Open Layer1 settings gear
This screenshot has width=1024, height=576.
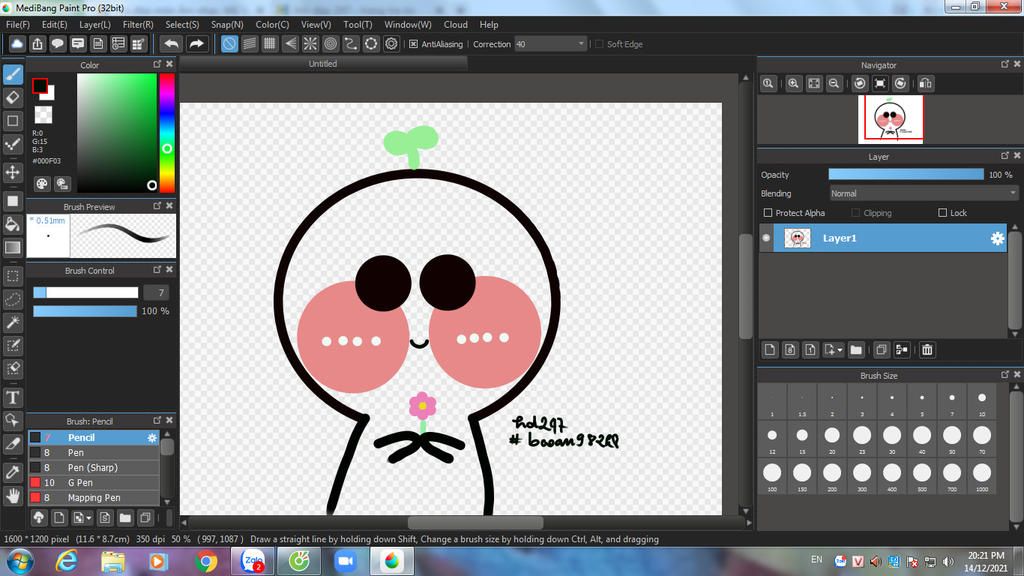(x=997, y=238)
